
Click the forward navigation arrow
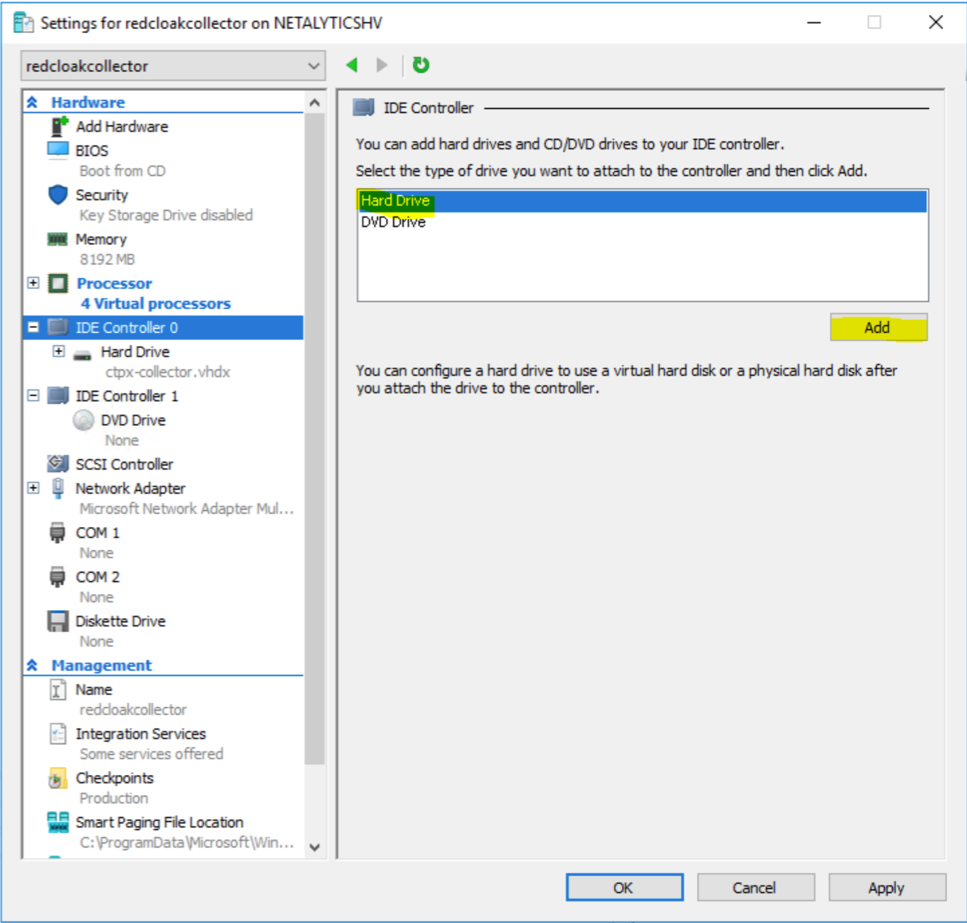point(382,65)
